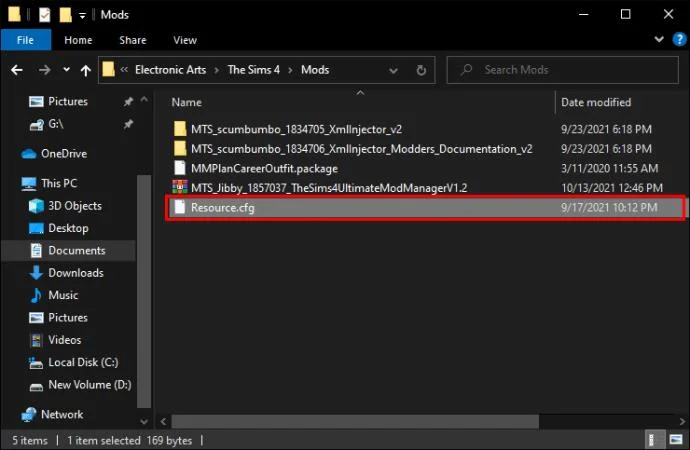Screen dimensions: 690x450
Task: Open Local Disk (C:) in navigation pane
Action: (x=83, y=362)
